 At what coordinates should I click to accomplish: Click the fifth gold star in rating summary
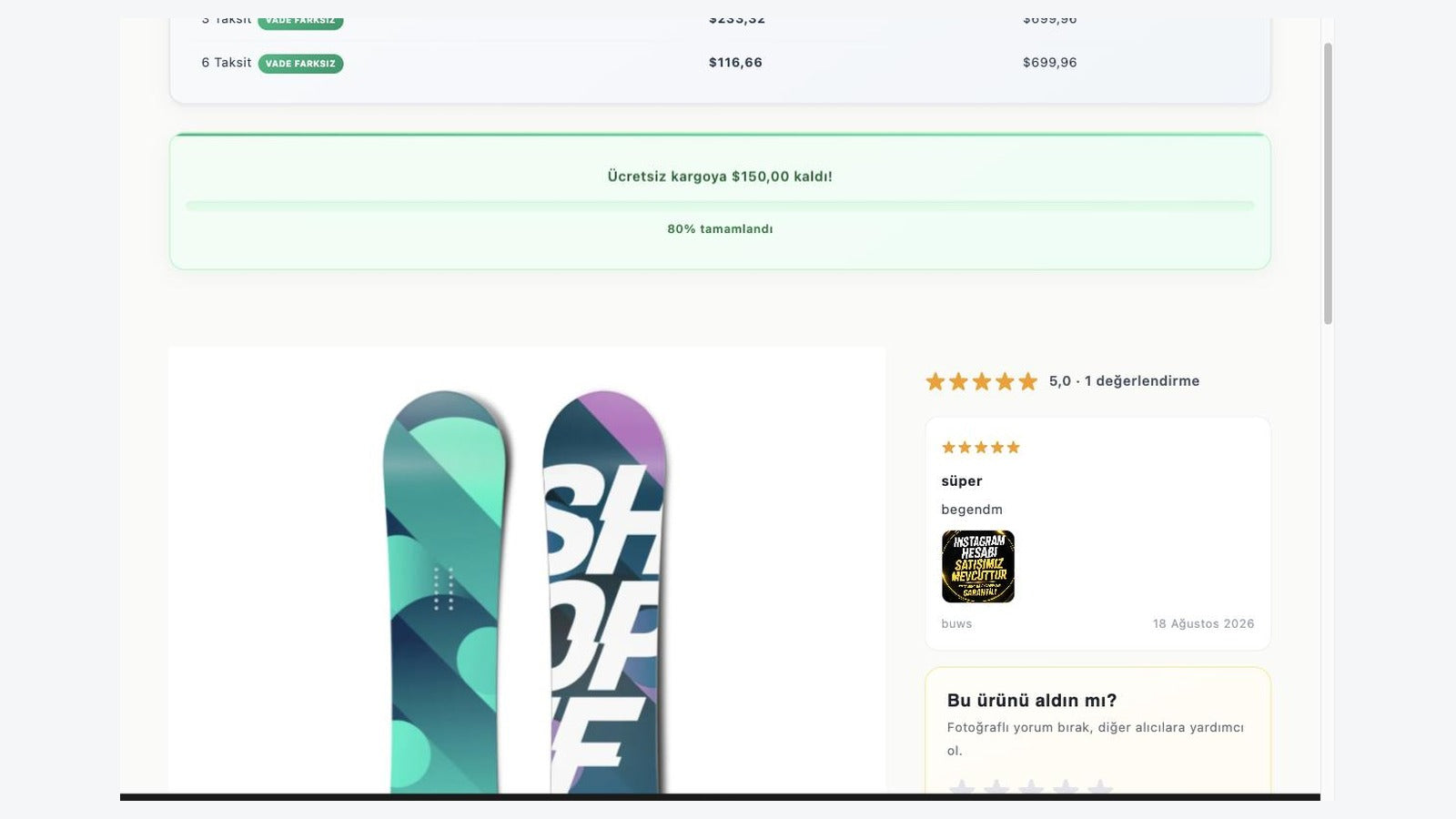pos(1027,381)
